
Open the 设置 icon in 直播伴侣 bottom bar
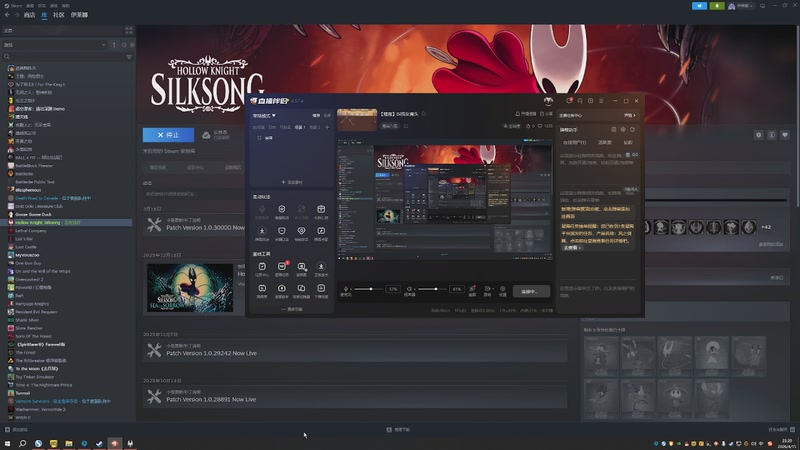(x=503, y=291)
